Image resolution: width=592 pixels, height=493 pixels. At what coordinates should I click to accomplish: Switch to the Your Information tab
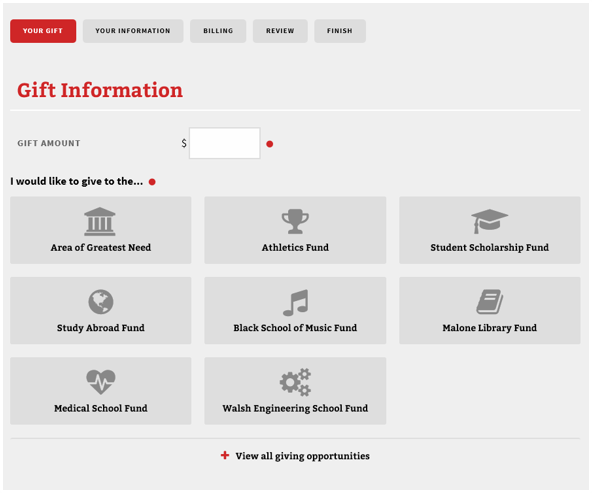[x=133, y=31]
